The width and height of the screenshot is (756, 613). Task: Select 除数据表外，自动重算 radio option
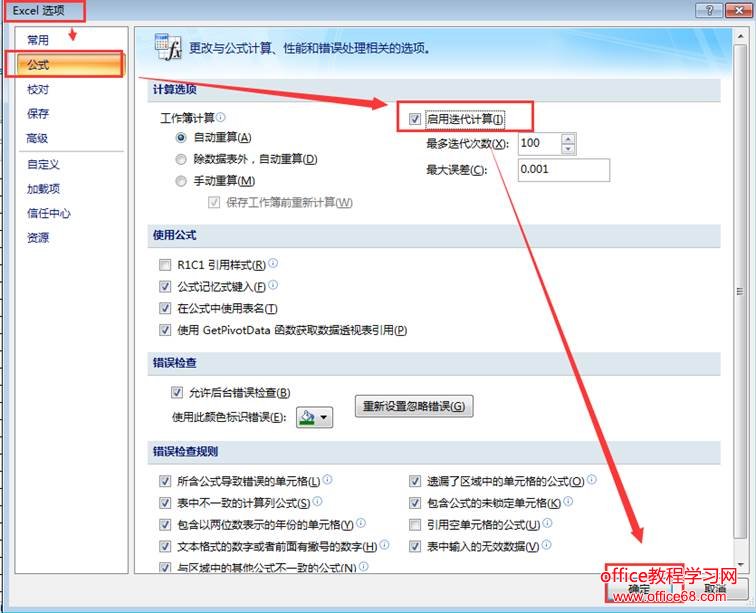point(181,159)
